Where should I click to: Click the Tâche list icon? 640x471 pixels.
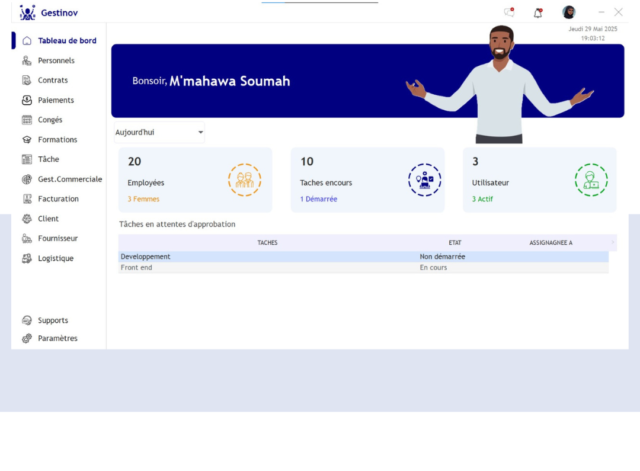click(x=27, y=159)
